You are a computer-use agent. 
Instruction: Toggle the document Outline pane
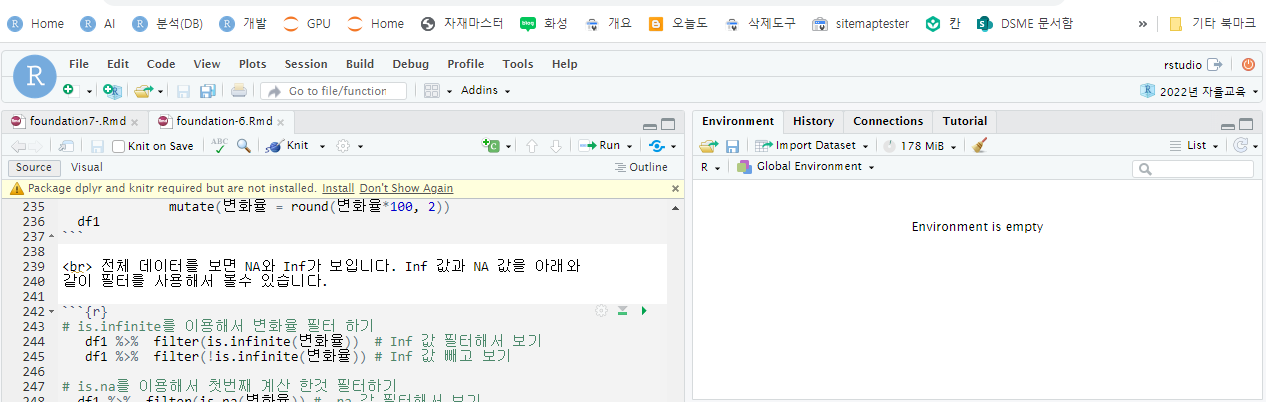tap(640, 167)
